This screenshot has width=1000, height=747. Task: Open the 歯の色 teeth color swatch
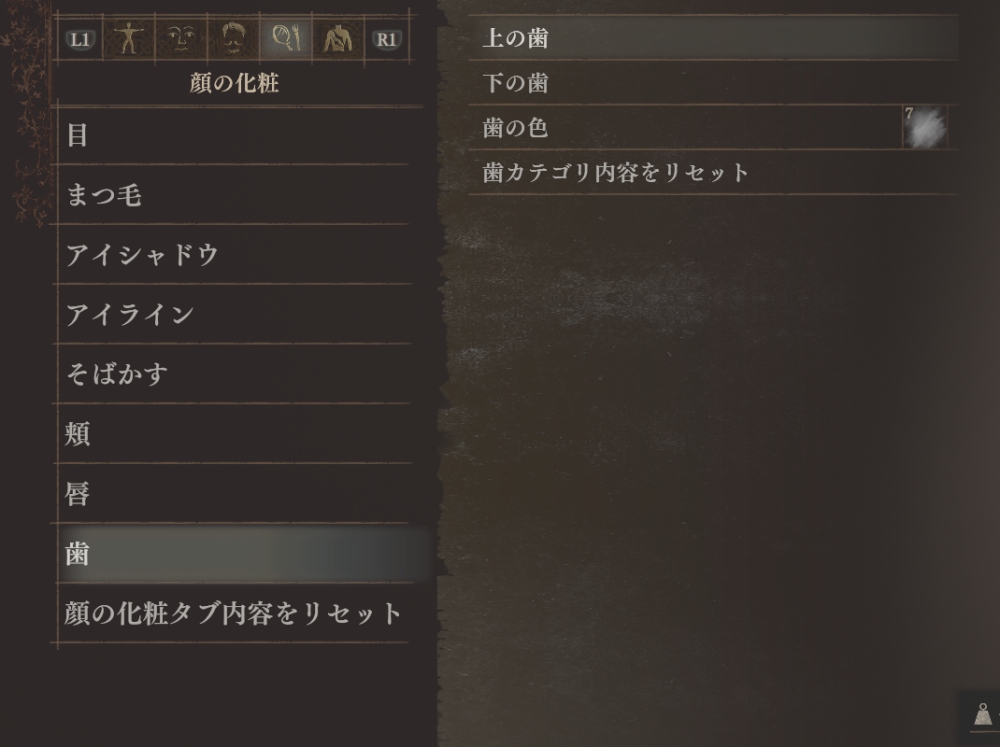(925, 128)
